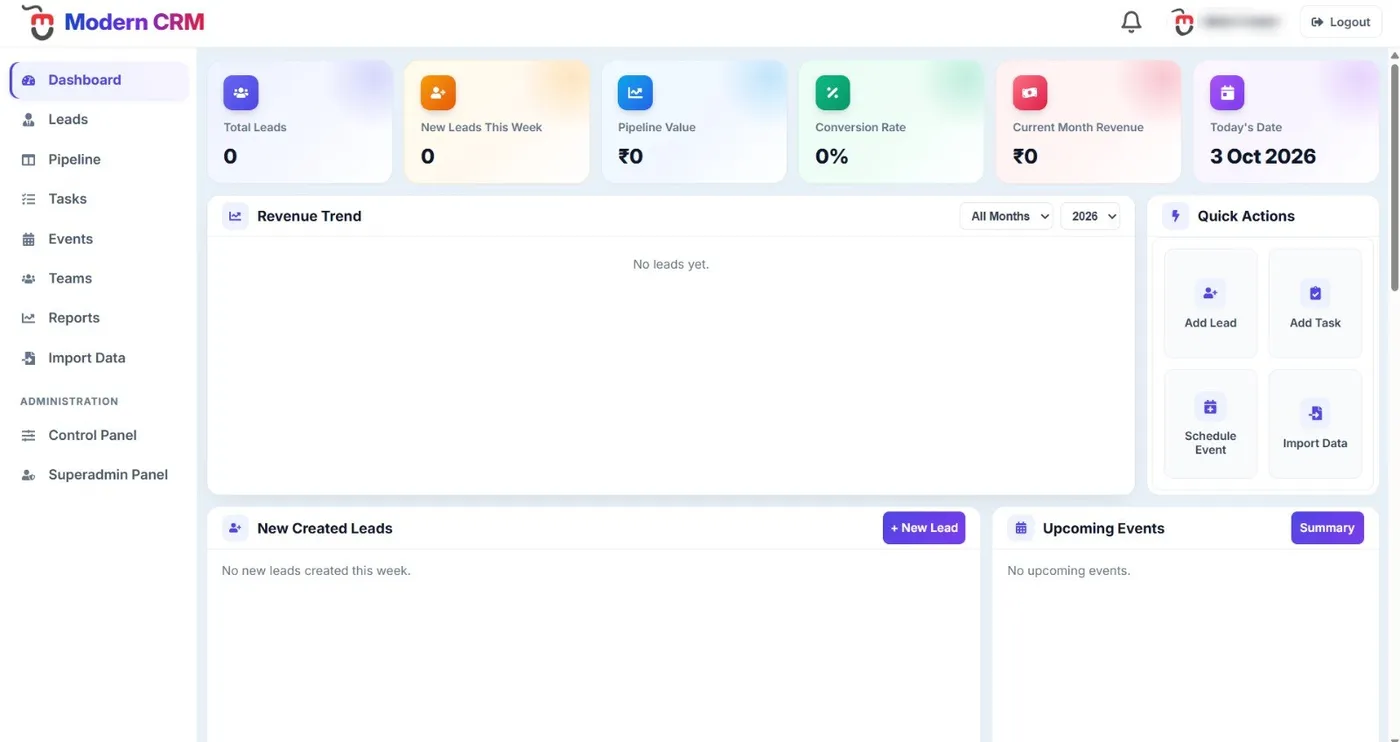Screen dimensions: 1400x742
Task: Open Leads from the sidebar
Action: pos(99,120)
